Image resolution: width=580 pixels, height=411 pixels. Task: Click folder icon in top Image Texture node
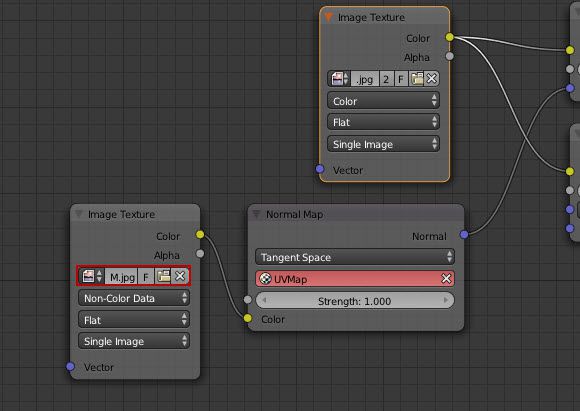pyautogui.click(x=417, y=79)
